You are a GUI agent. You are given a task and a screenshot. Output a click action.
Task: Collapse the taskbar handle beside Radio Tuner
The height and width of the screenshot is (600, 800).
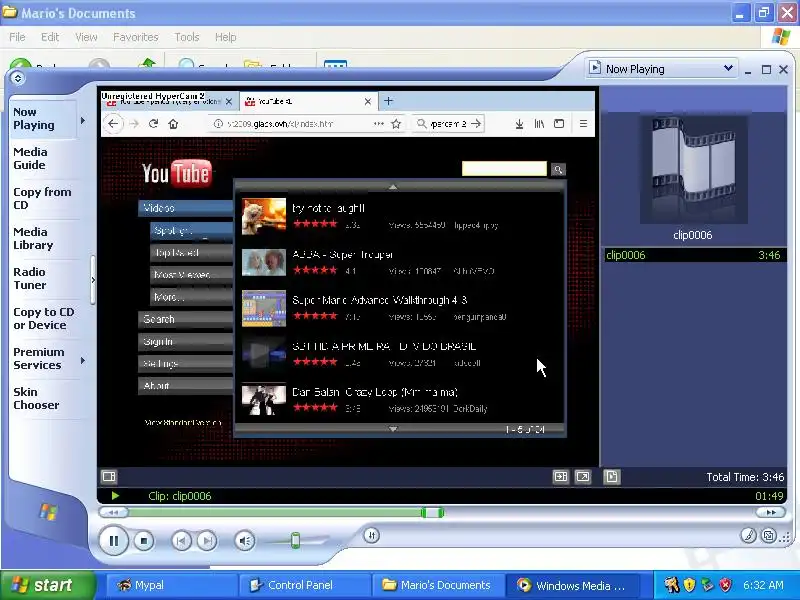click(x=93, y=280)
